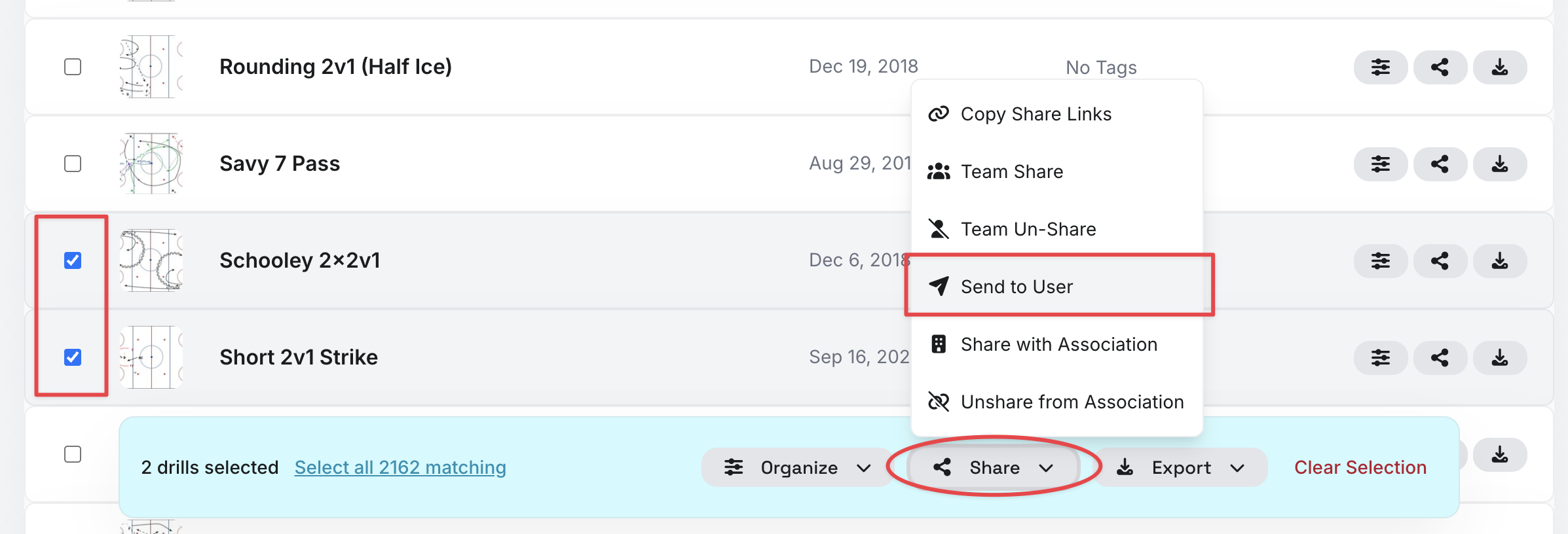
Task: Expand the Organize dropdown in selection bar
Action: (x=797, y=467)
